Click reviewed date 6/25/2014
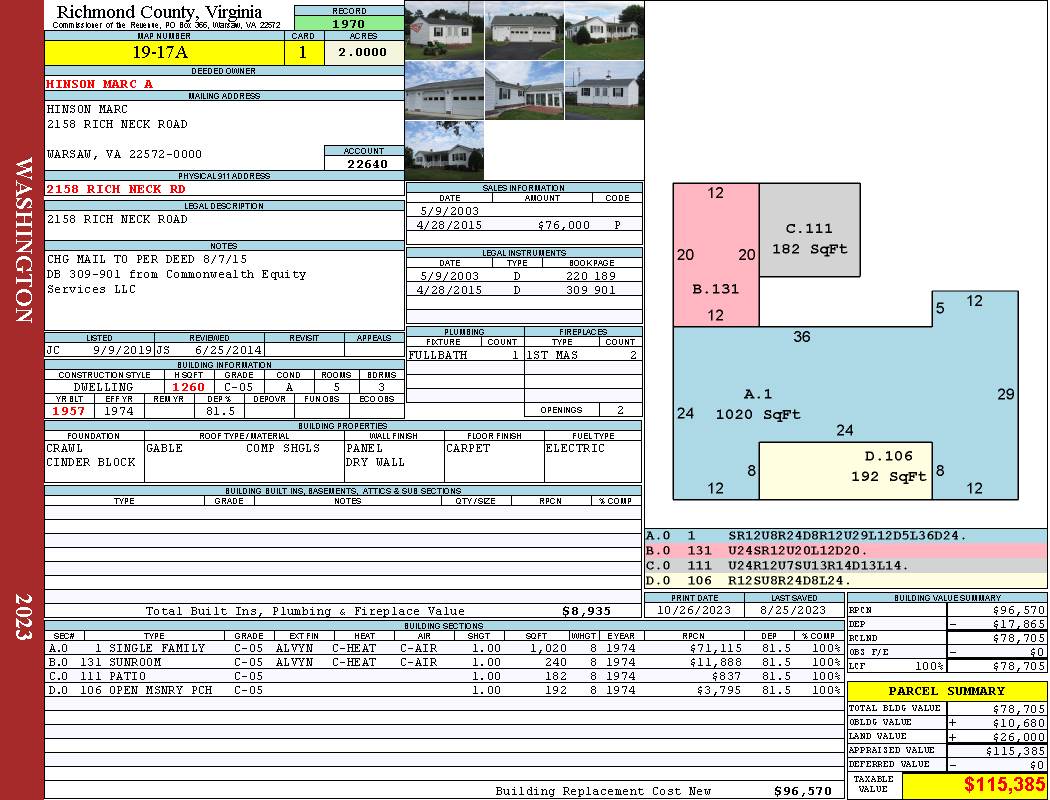Viewport: 1050px width, 800px height. pyautogui.click(x=228, y=349)
